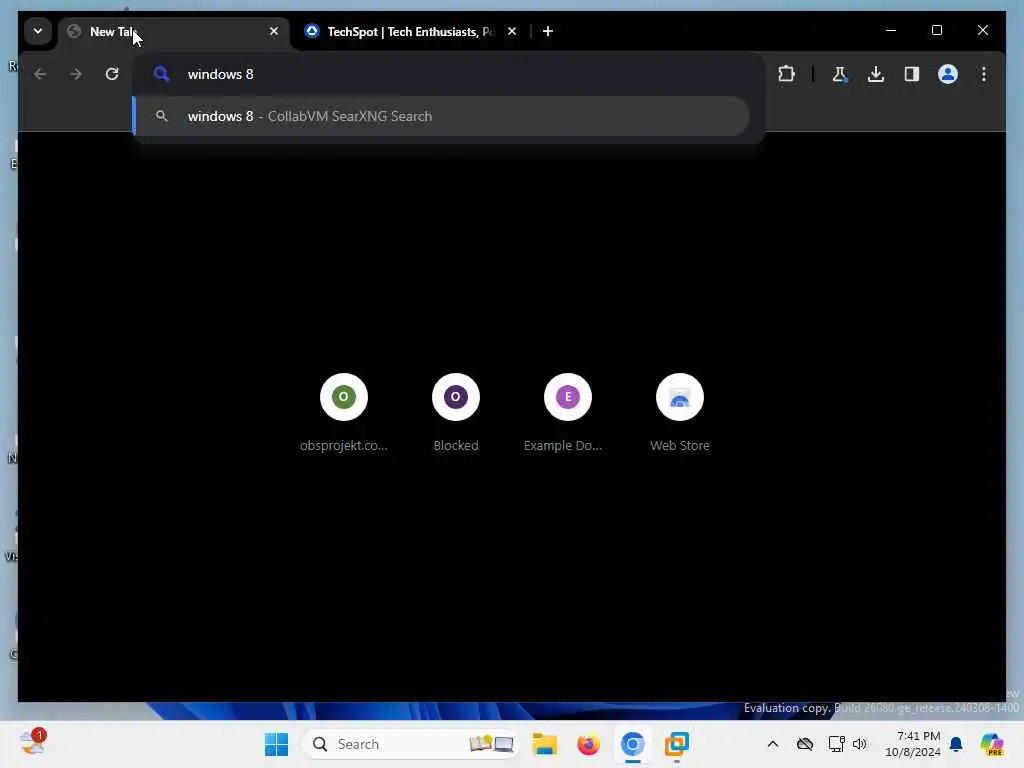Launch Copilot preview from taskbar
This screenshot has height=768, width=1024.
(x=992, y=744)
